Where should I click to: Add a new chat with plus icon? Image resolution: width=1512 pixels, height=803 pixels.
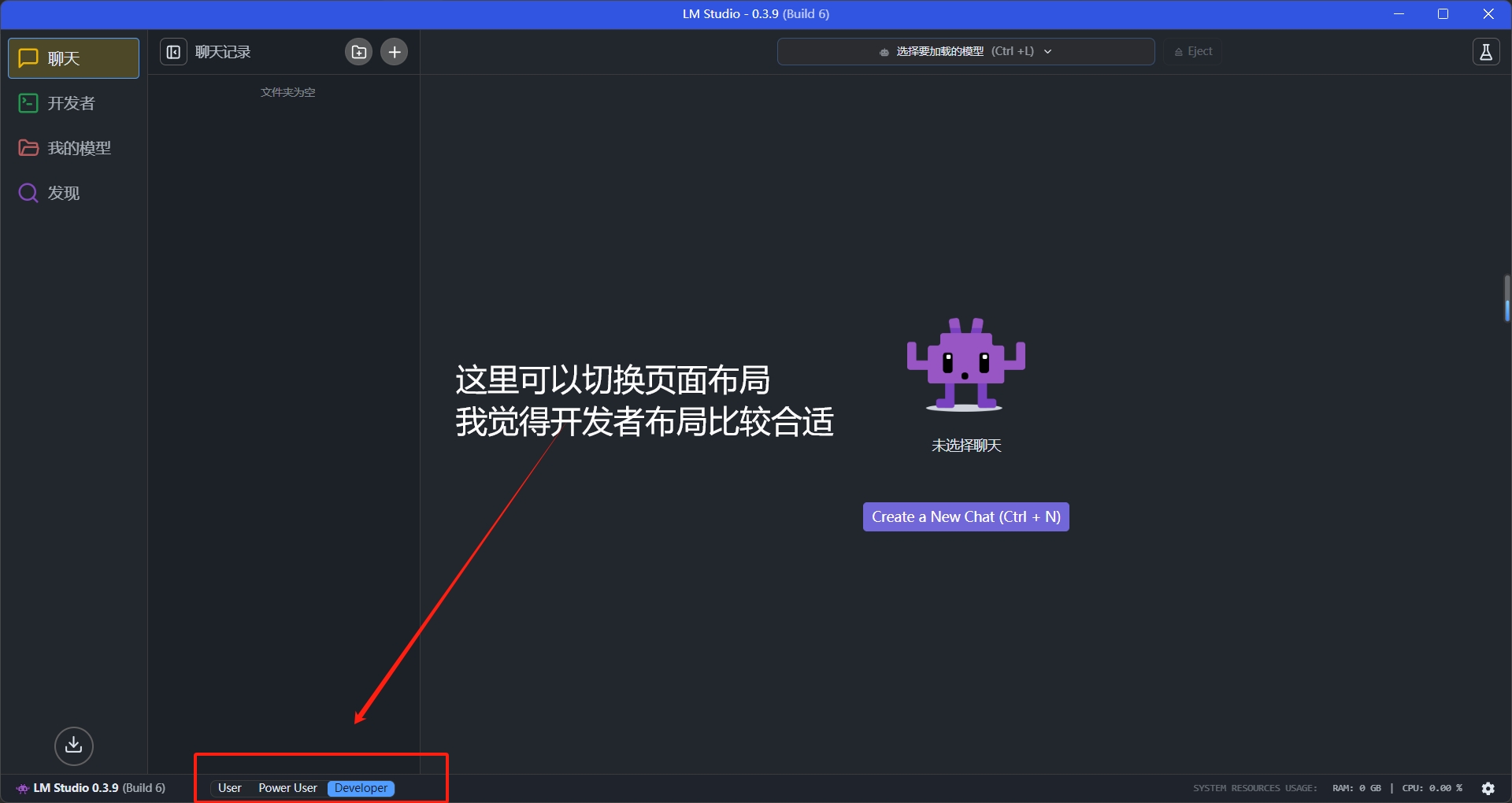[x=395, y=52]
